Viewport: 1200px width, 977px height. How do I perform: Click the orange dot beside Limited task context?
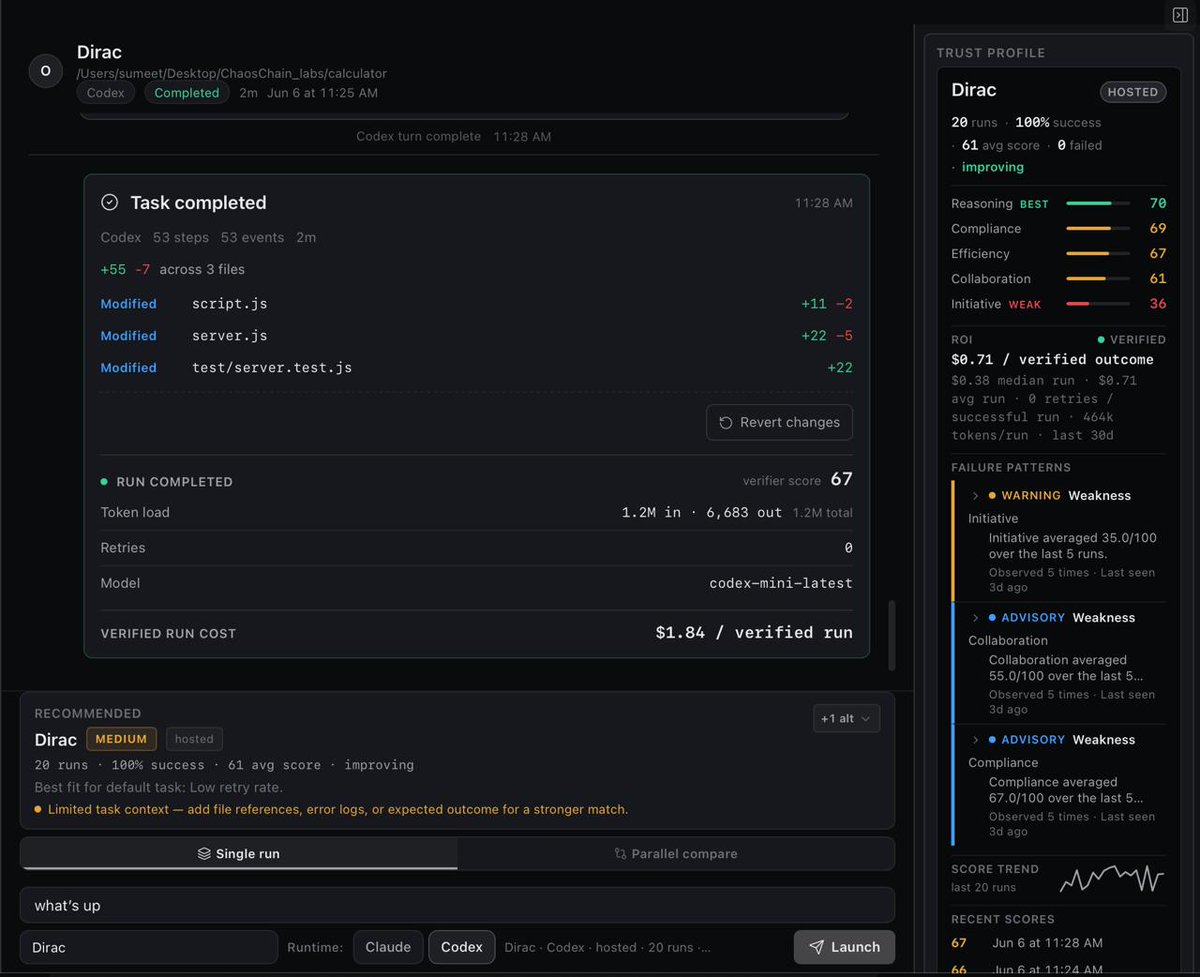coord(38,809)
